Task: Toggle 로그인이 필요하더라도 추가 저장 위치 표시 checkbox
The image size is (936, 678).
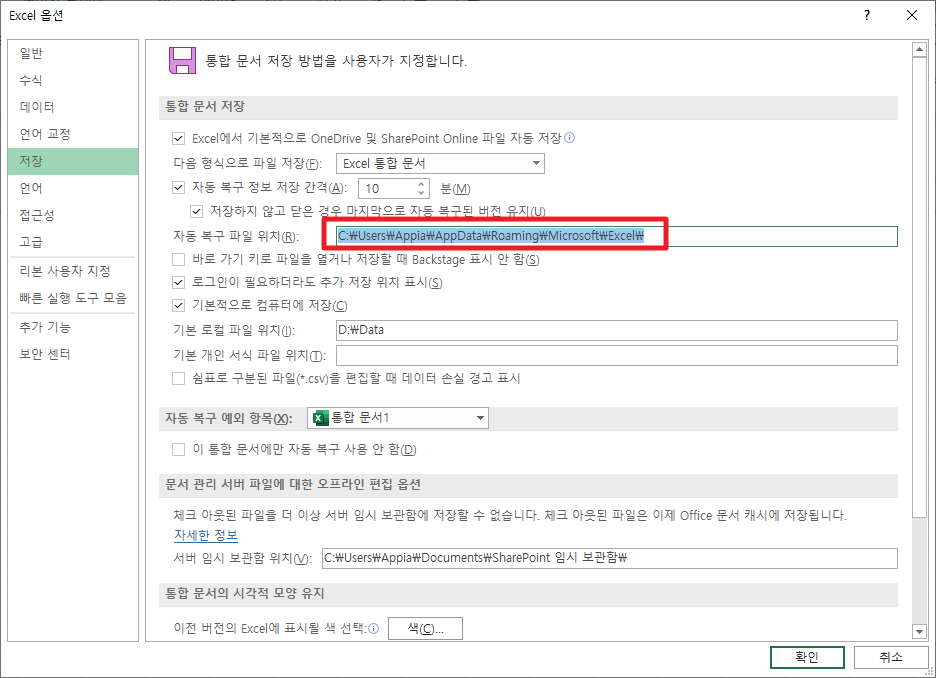Action: pos(178,282)
